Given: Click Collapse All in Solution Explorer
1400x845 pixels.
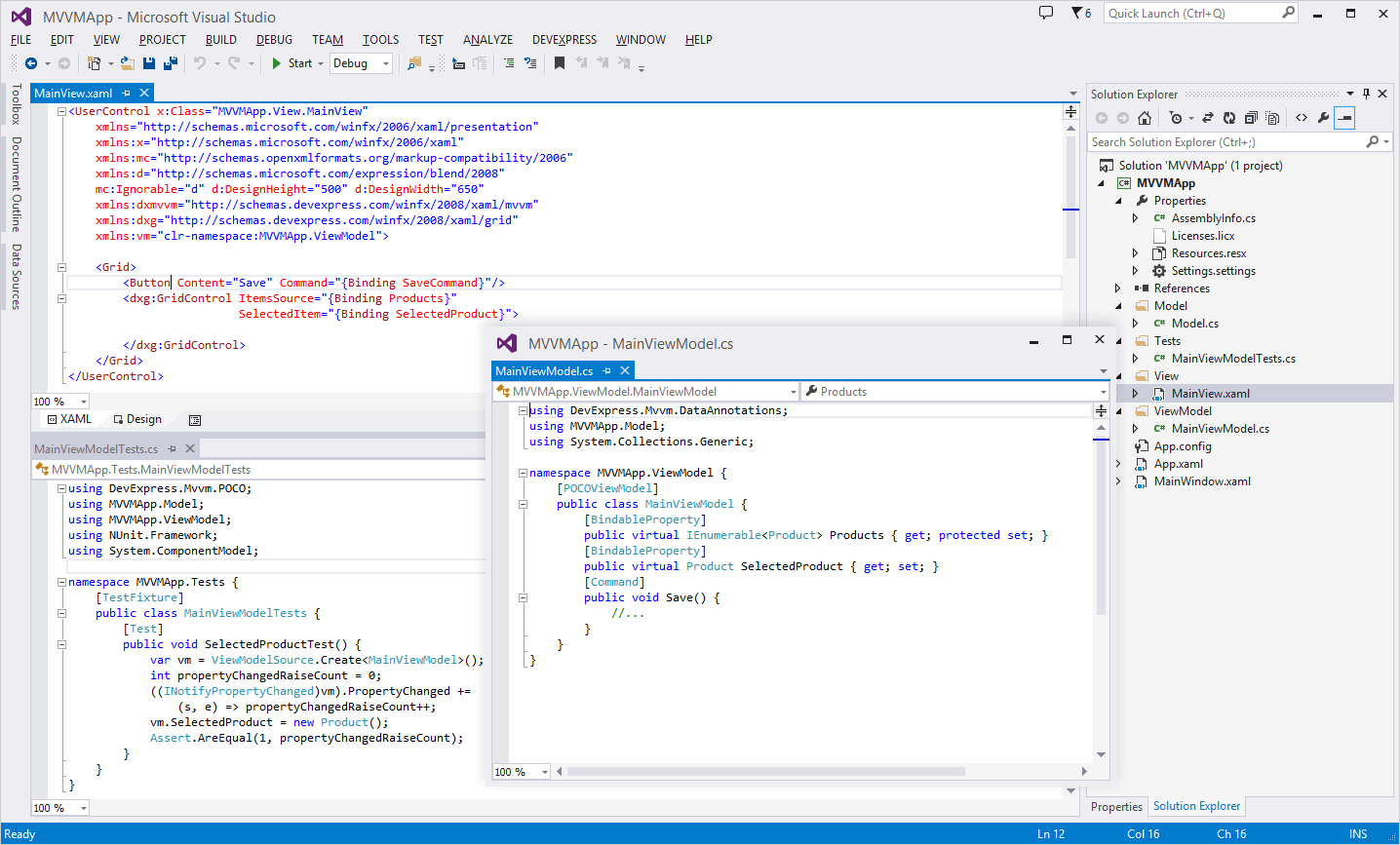Looking at the screenshot, I should (x=1251, y=118).
